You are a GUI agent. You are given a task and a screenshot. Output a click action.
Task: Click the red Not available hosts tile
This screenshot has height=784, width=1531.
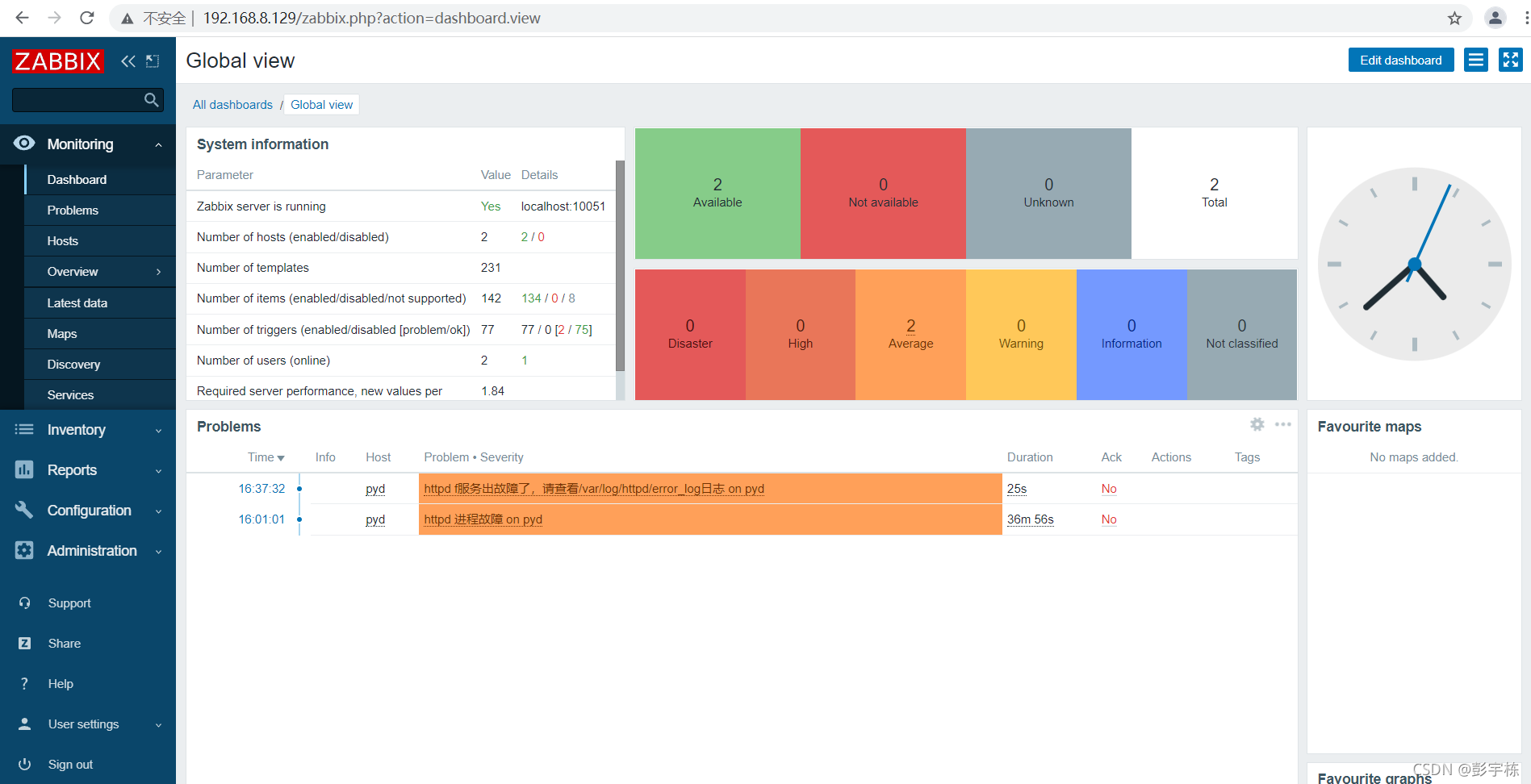tap(883, 194)
